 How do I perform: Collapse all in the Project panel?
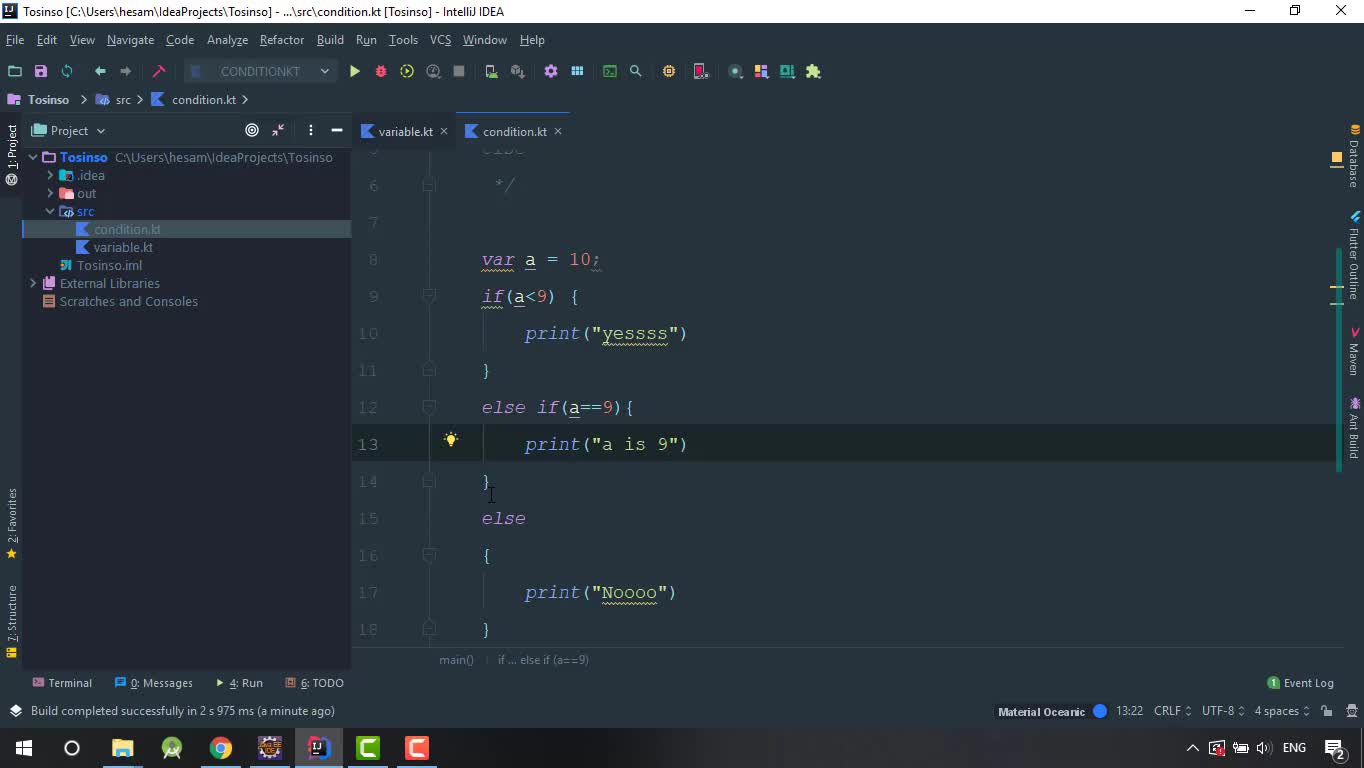[278, 130]
